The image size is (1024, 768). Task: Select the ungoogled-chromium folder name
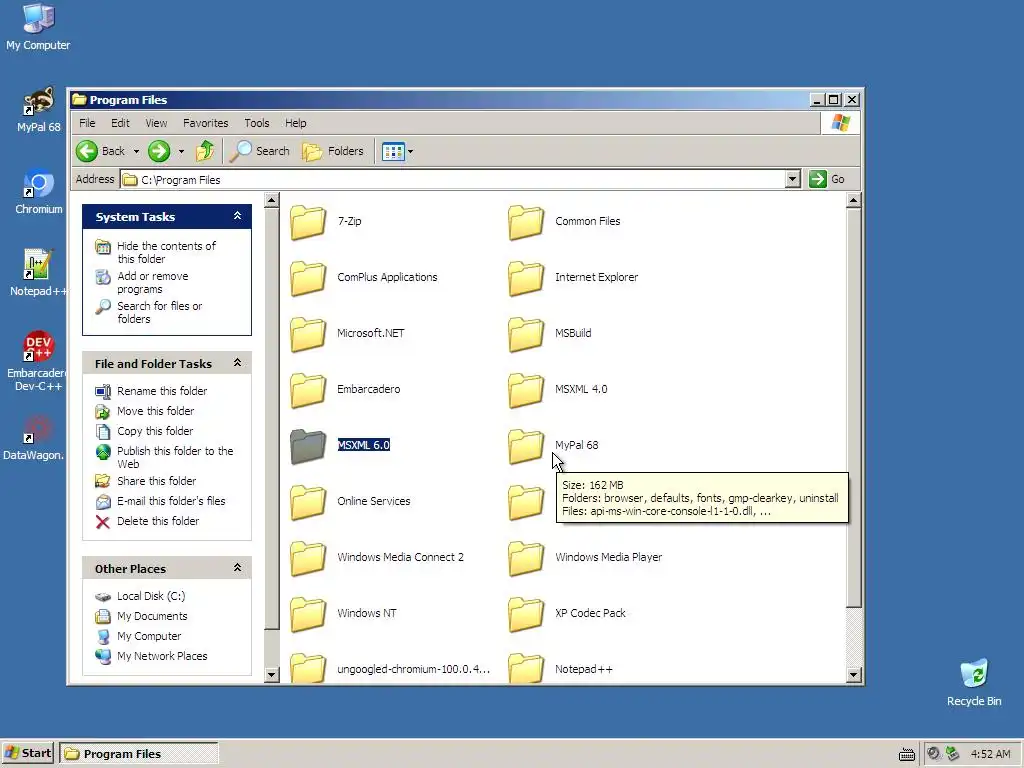[x=413, y=669]
